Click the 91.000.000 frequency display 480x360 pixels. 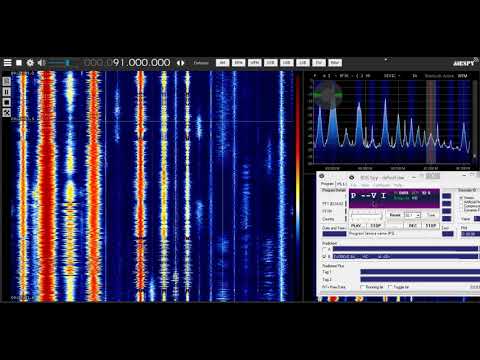coord(127,63)
